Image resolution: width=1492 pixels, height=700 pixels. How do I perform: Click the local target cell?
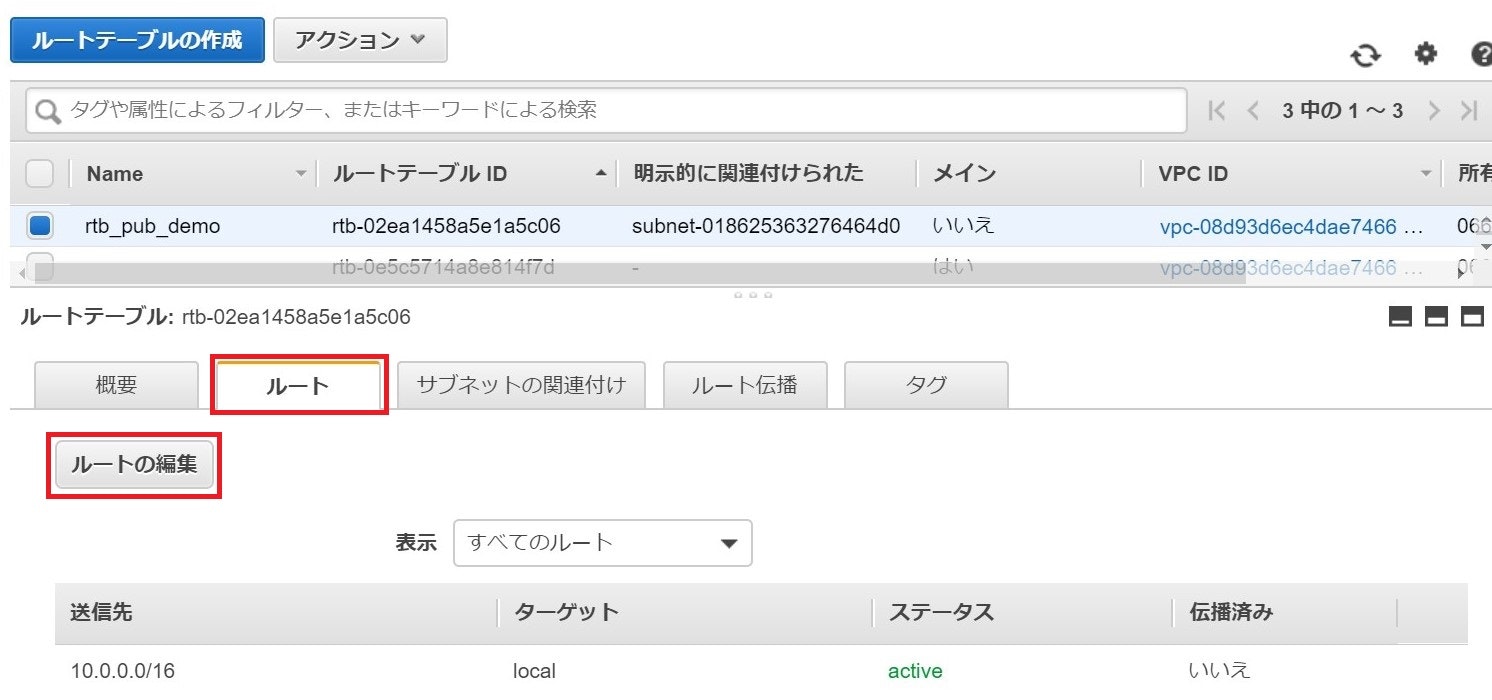coord(534,671)
